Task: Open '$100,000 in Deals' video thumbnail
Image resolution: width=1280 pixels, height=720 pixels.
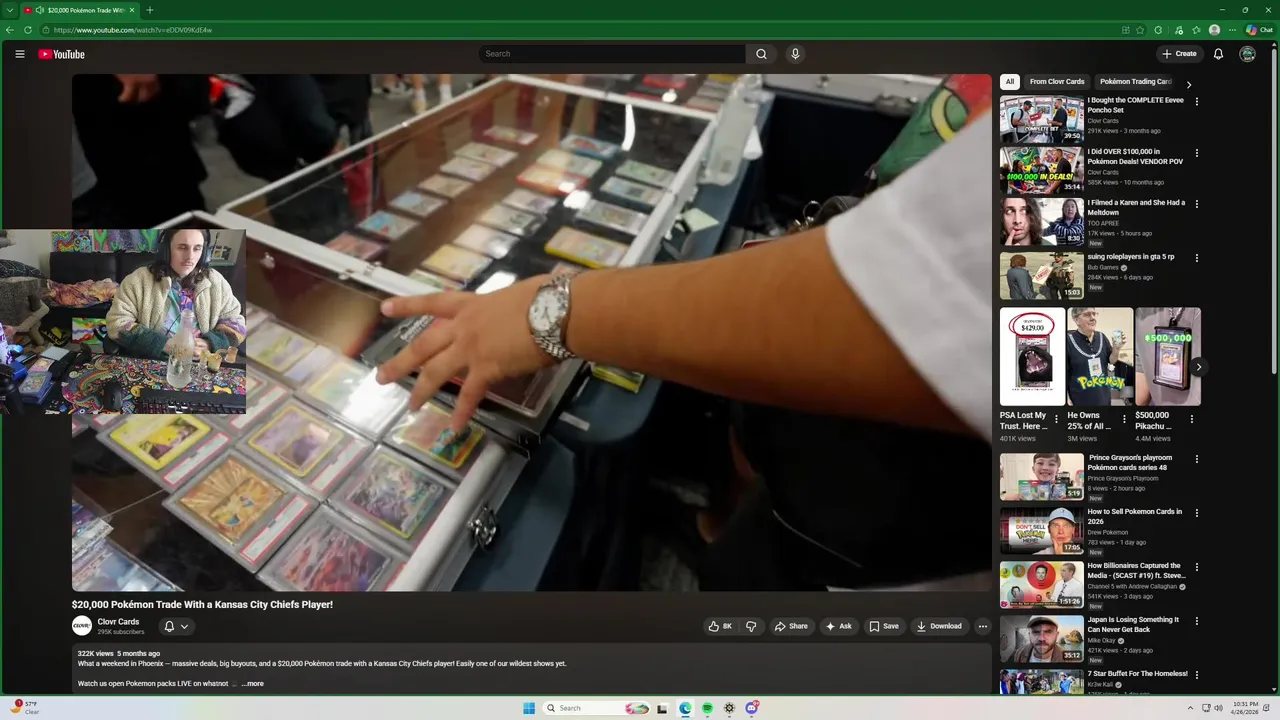Action: coord(1042,170)
